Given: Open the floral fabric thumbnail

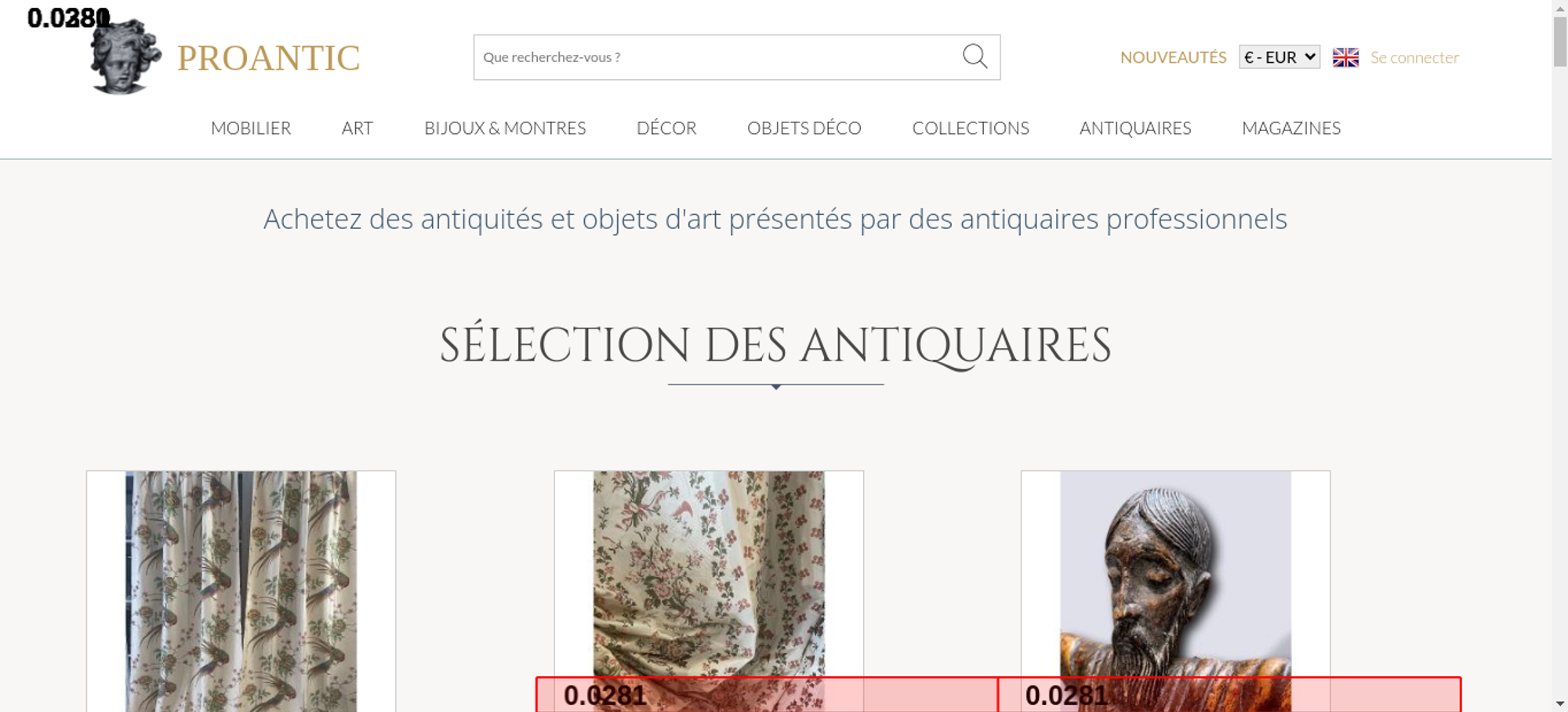Looking at the screenshot, I should pos(709,591).
